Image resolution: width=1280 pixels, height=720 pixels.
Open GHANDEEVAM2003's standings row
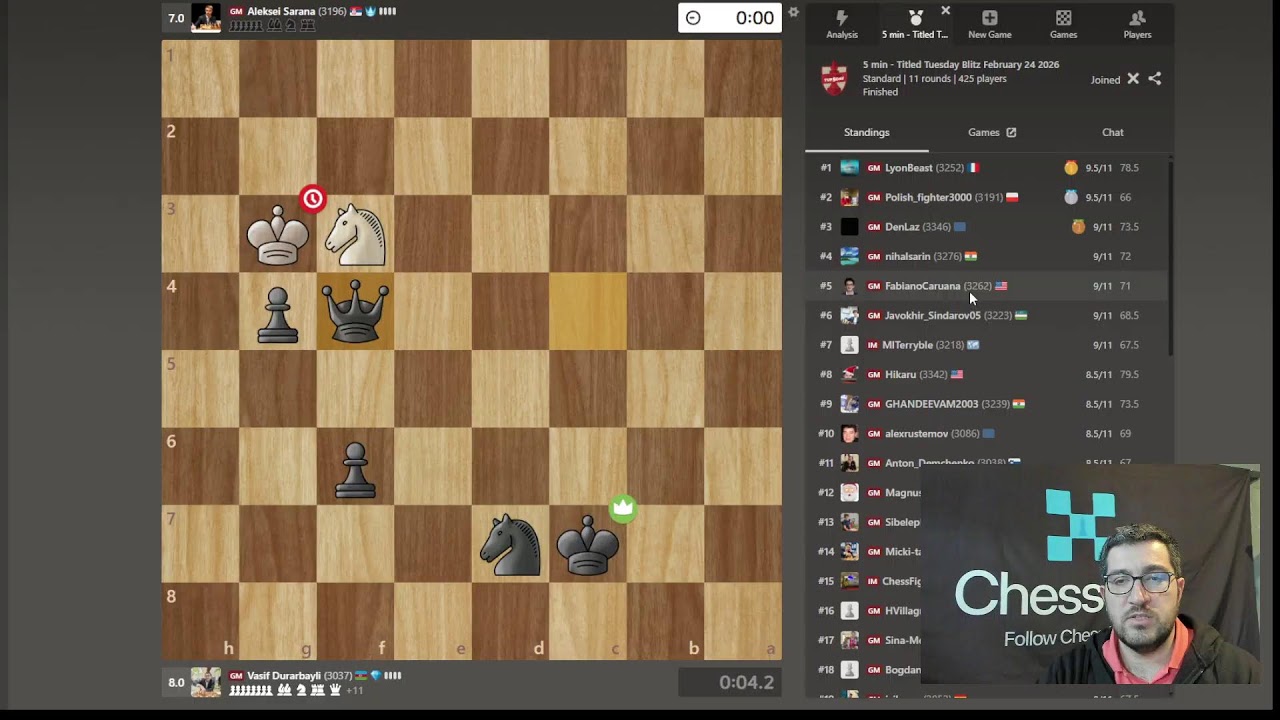[x=986, y=404]
